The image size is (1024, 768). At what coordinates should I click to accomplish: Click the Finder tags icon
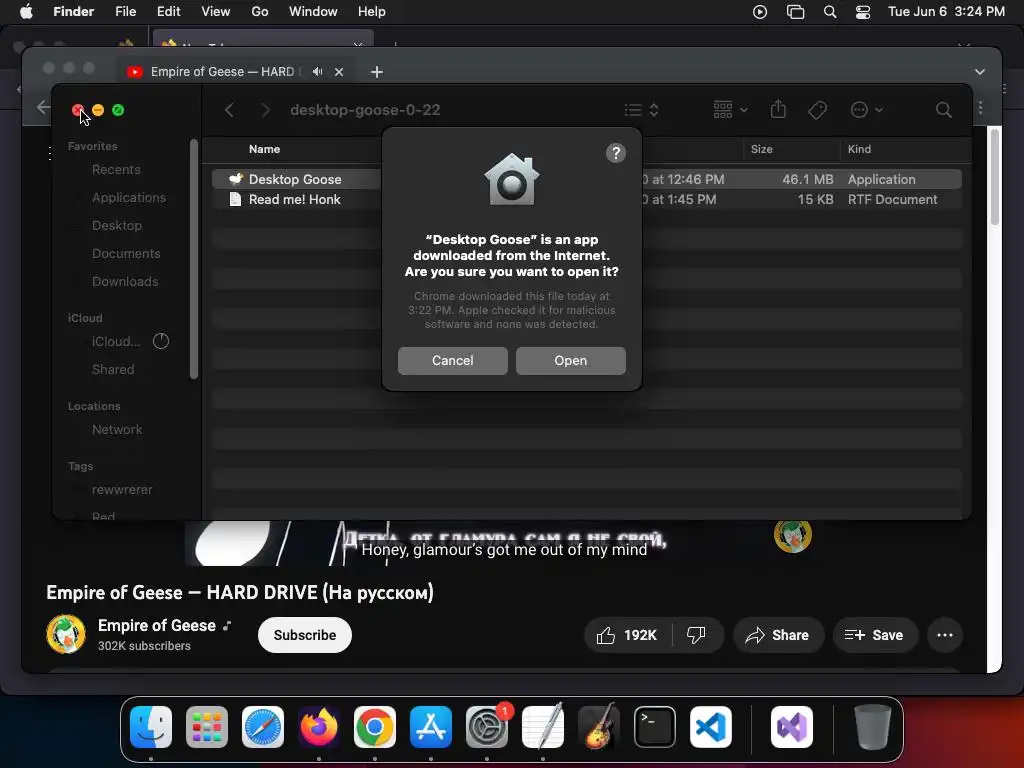tap(817, 110)
